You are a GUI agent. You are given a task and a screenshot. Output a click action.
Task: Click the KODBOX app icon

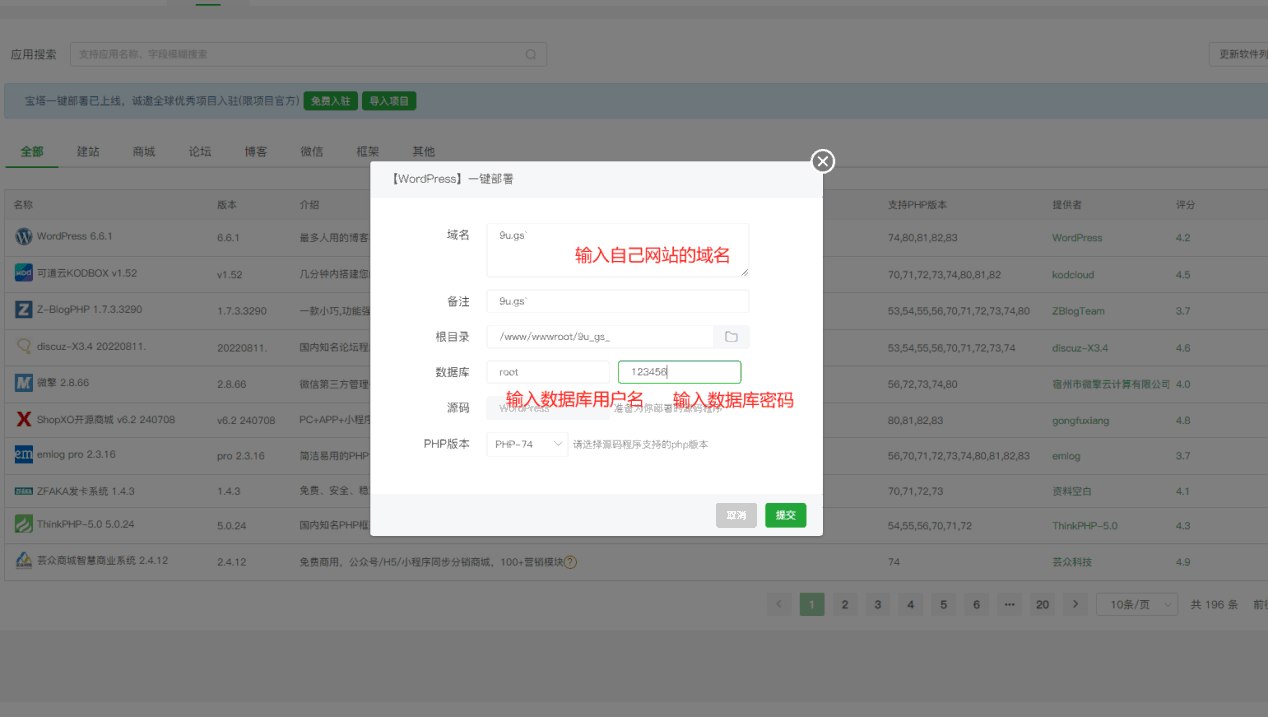(x=24, y=273)
